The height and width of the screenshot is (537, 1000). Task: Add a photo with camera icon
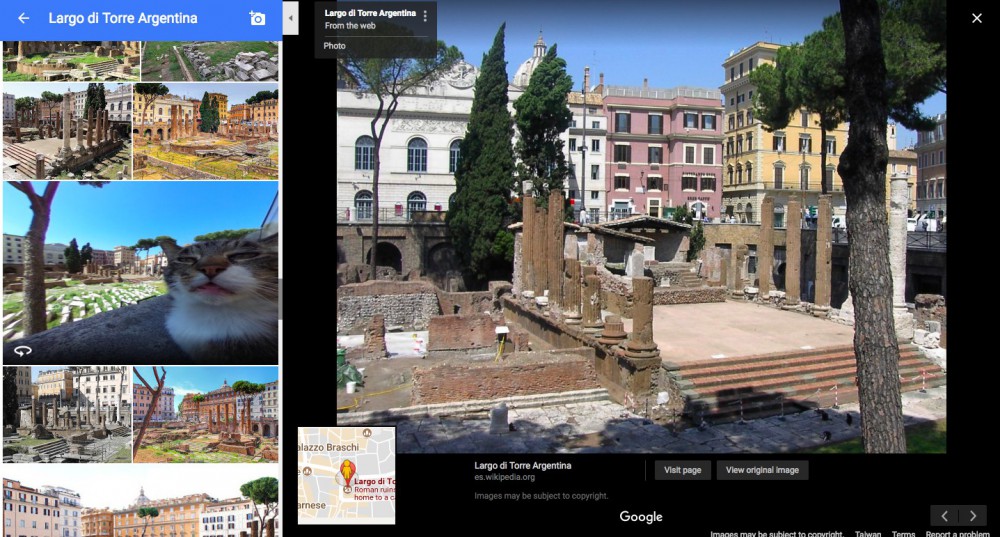(x=257, y=18)
